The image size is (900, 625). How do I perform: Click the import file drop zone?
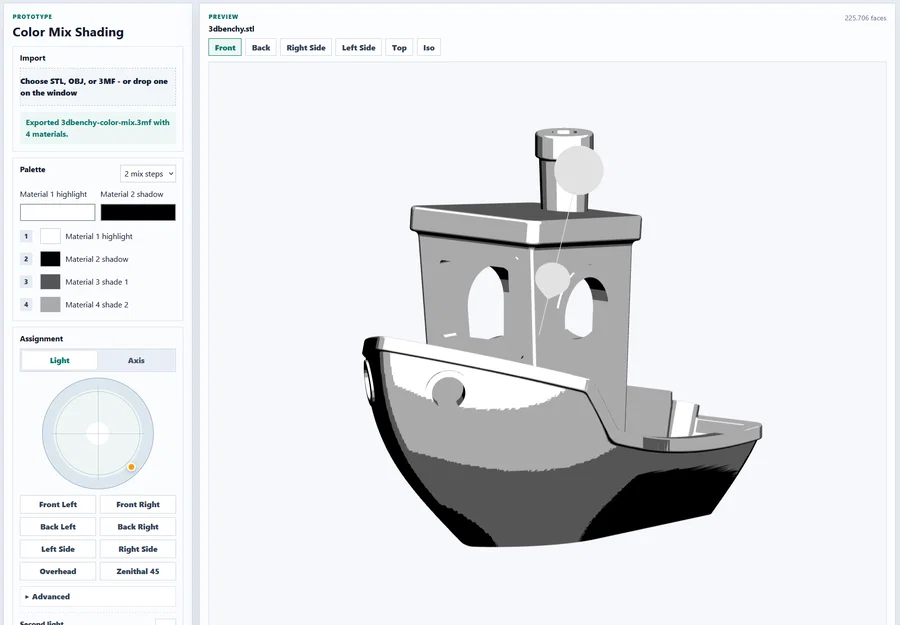[x=98, y=87]
